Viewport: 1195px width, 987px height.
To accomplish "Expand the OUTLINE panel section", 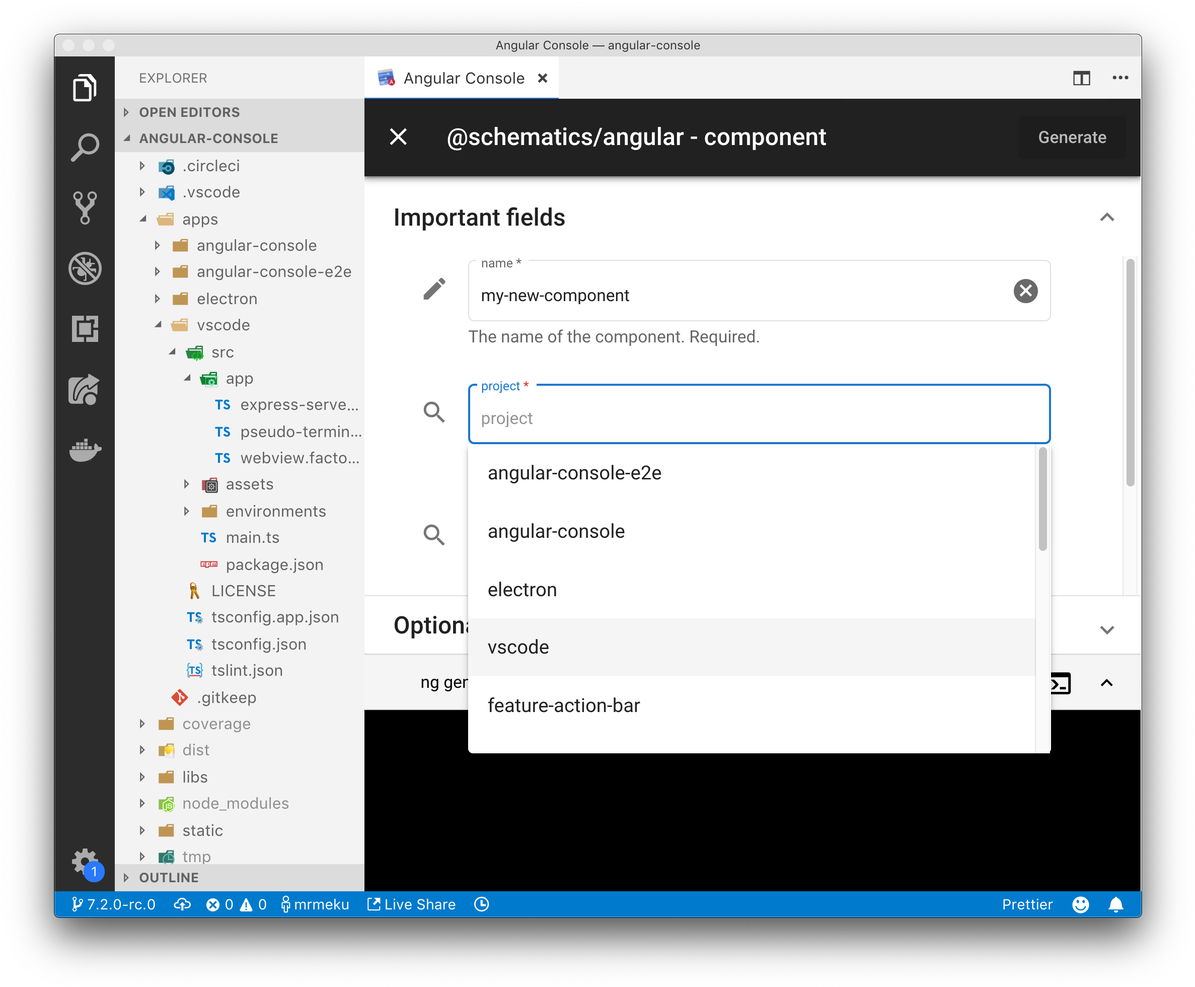I will (x=168, y=877).
